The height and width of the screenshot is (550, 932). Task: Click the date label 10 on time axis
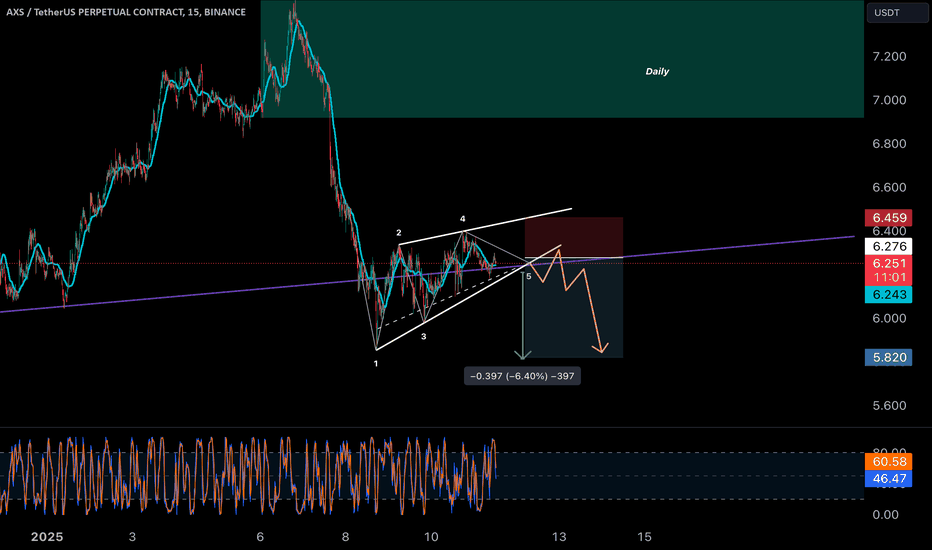point(431,537)
